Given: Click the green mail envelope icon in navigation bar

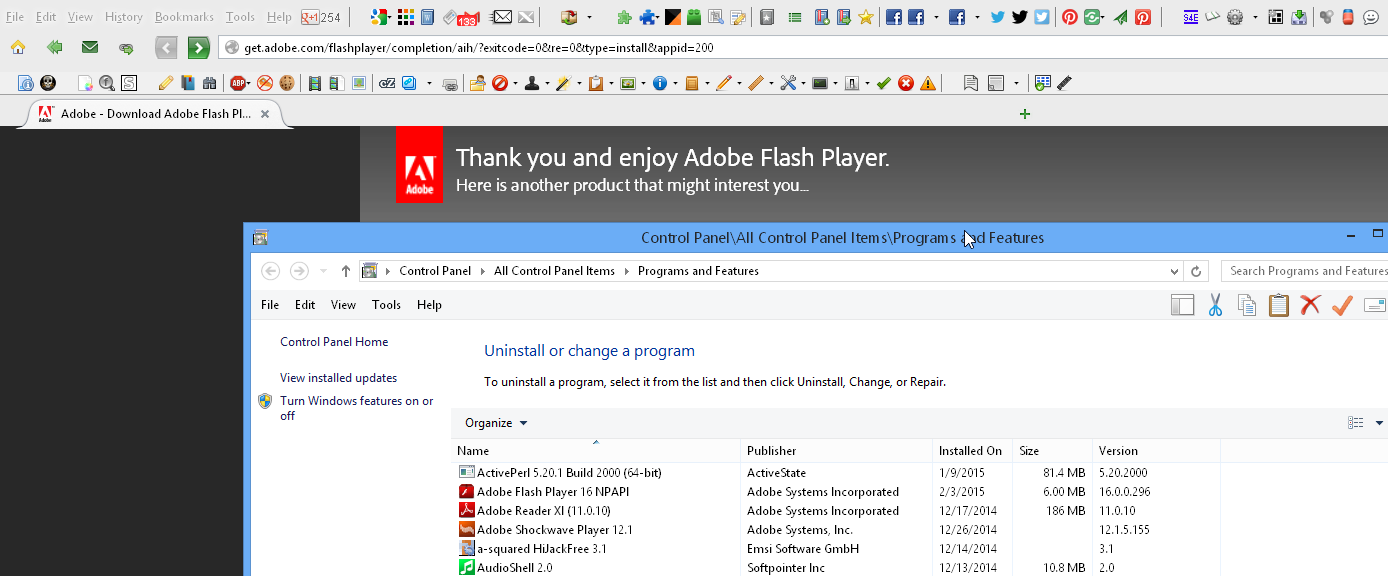Looking at the screenshot, I should click(90, 47).
